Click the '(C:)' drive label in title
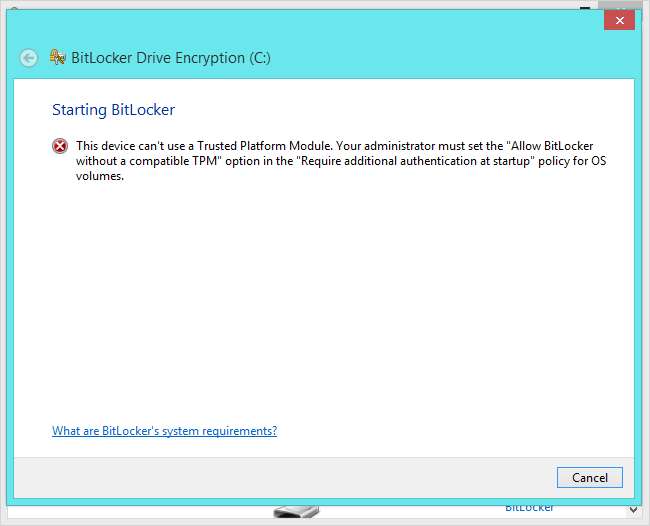650x526 pixels. [x=260, y=58]
